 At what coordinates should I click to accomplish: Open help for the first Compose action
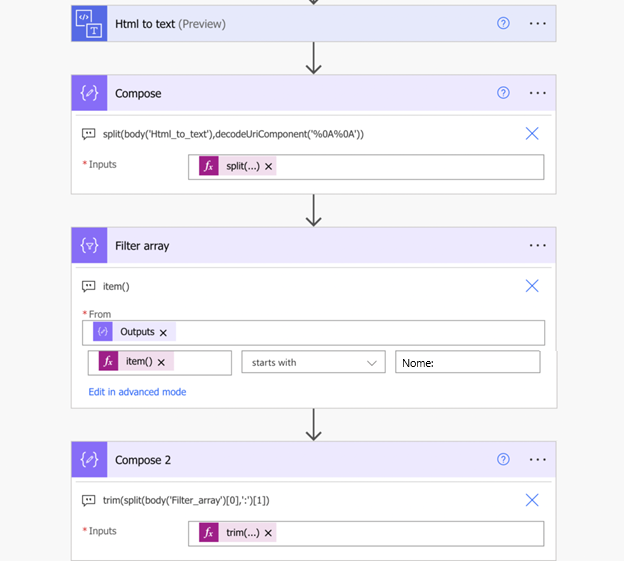coord(503,93)
